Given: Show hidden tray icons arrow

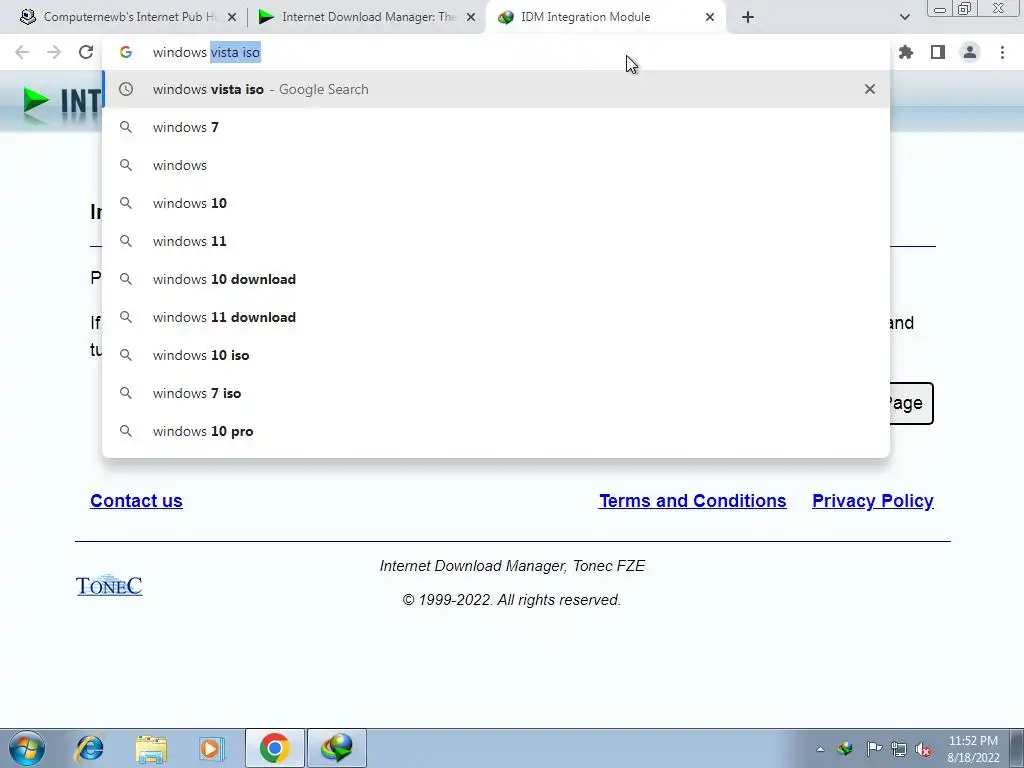Looking at the screenshot, I should pyautogui.click(x=820, y=749).
